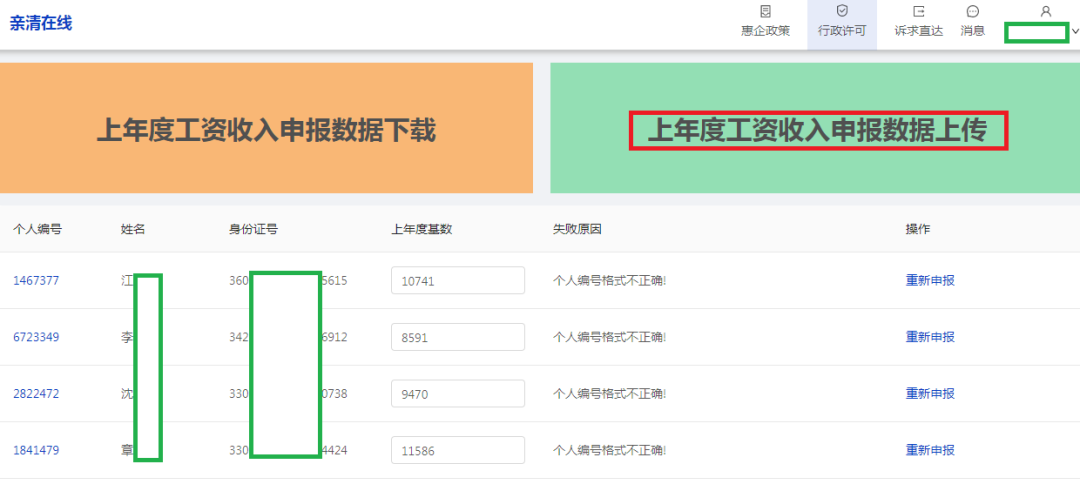Viewport: 1080px width, 491px height.
Task: Open the 惠企政策 menu label
Action: [765, 31]
